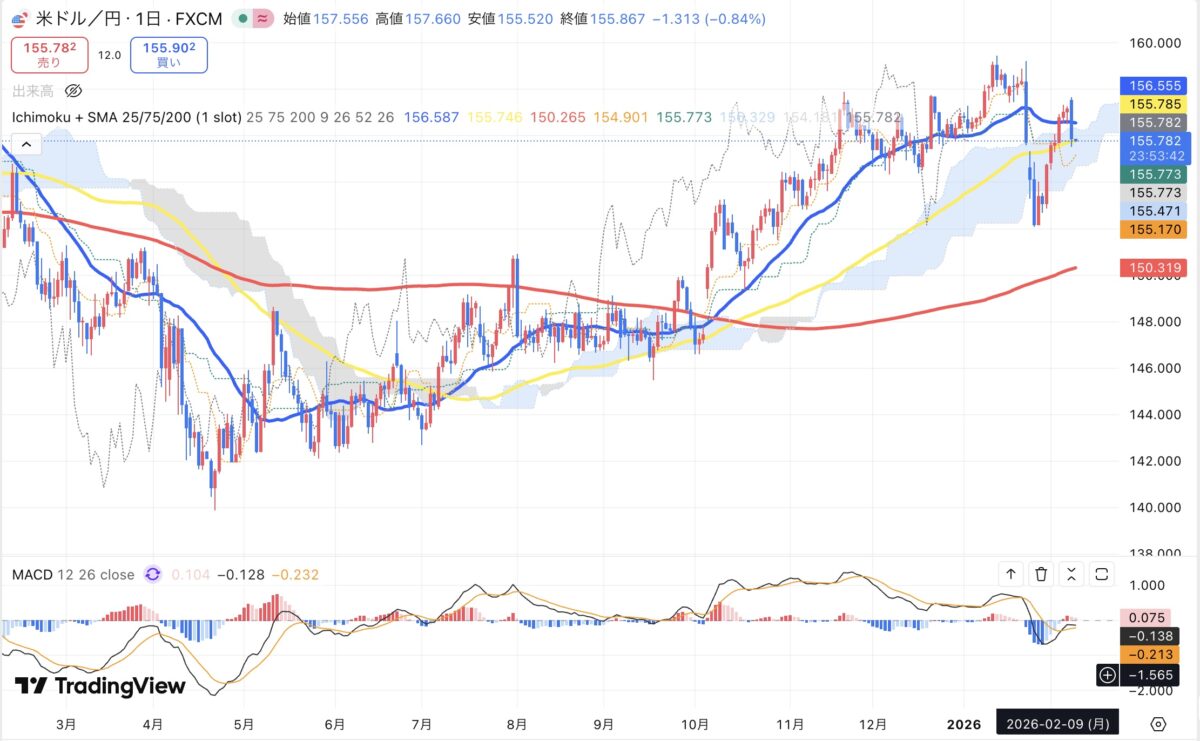The height and width of the screenshot is (741, 1200).
Task: Select the MACD 12 26 close legend
Action: pos(72,575)
